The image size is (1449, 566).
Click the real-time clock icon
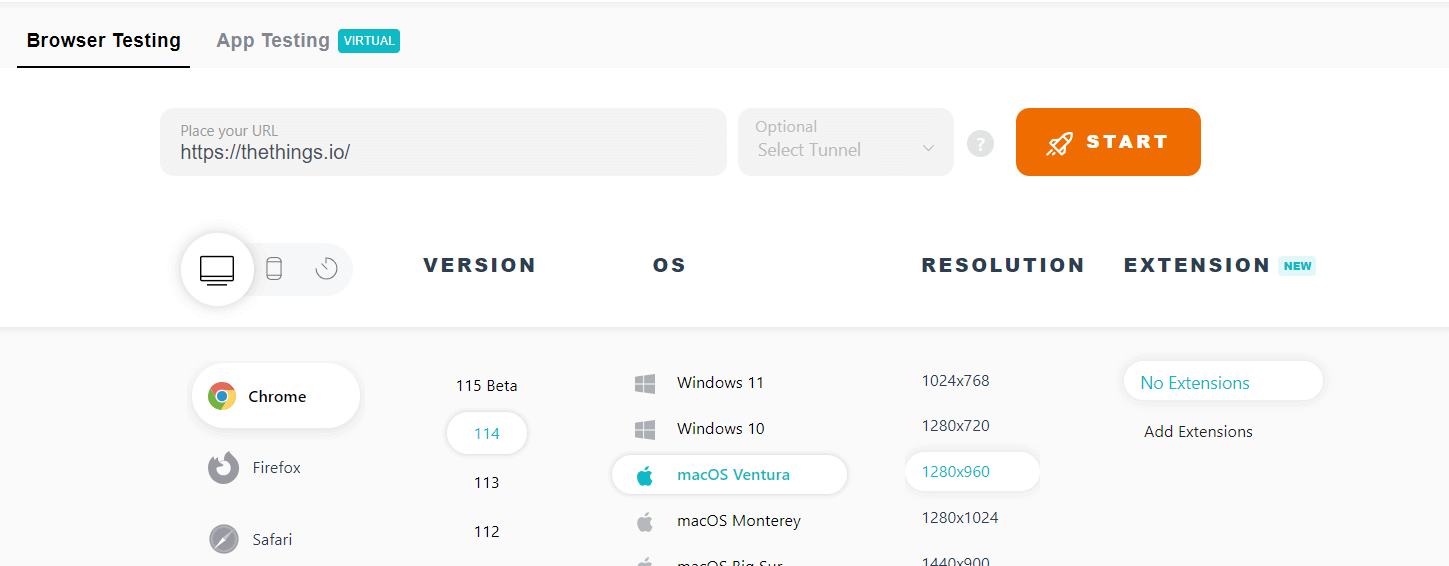coord(326,269)
